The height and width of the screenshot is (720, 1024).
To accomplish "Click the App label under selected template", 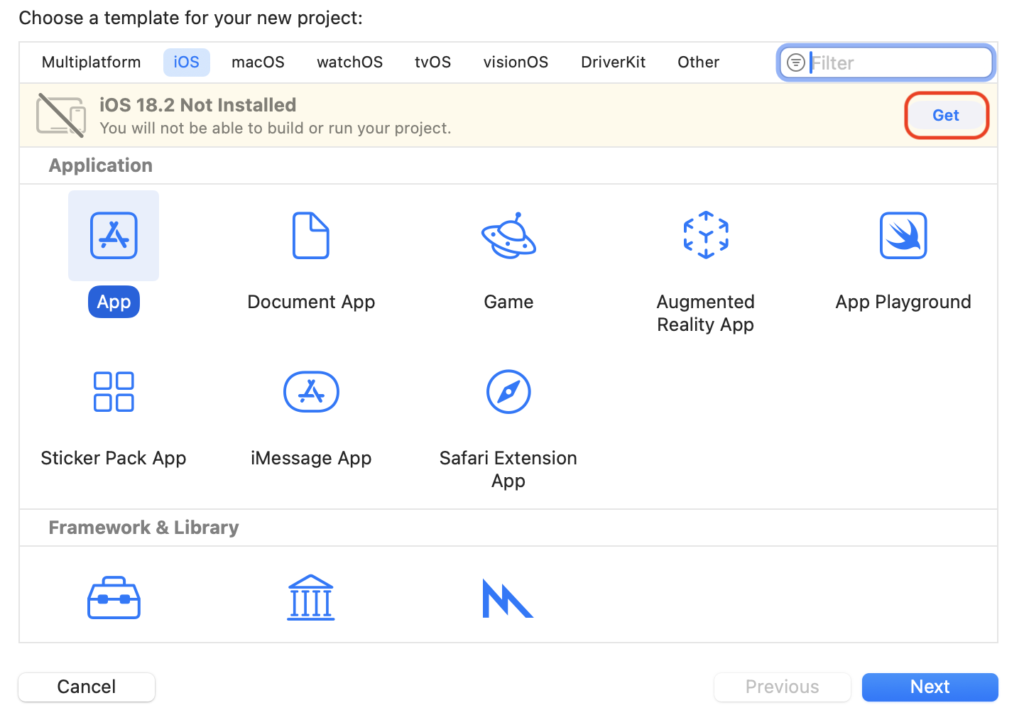I will pyautogui.click(x=114, y=302).
